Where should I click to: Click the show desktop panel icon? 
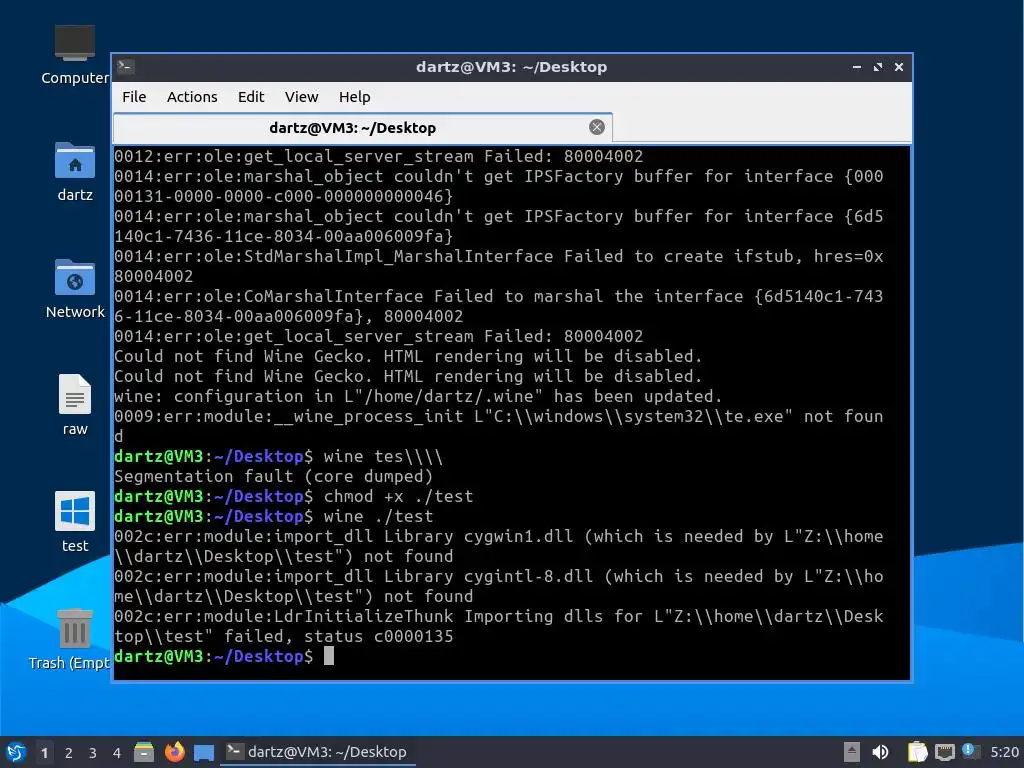tap(204, 753)
